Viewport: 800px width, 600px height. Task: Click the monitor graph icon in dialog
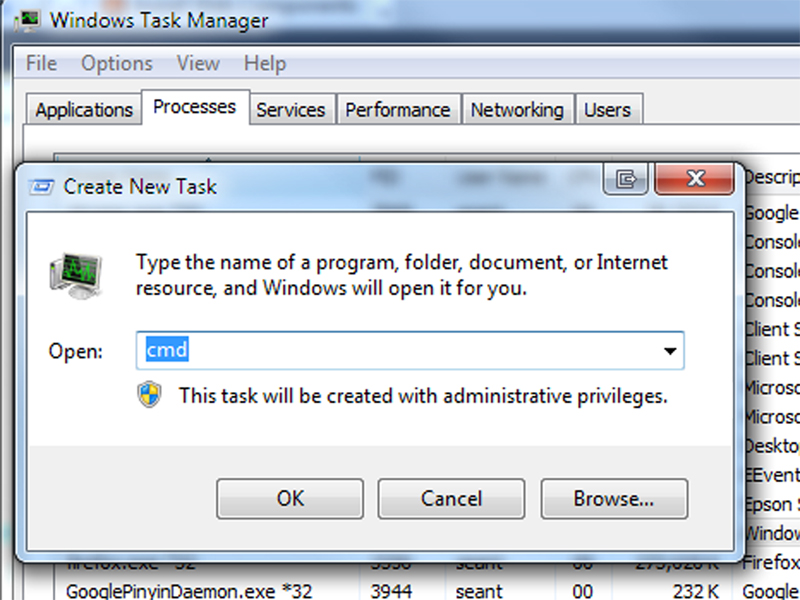click(x=77, y=276)
